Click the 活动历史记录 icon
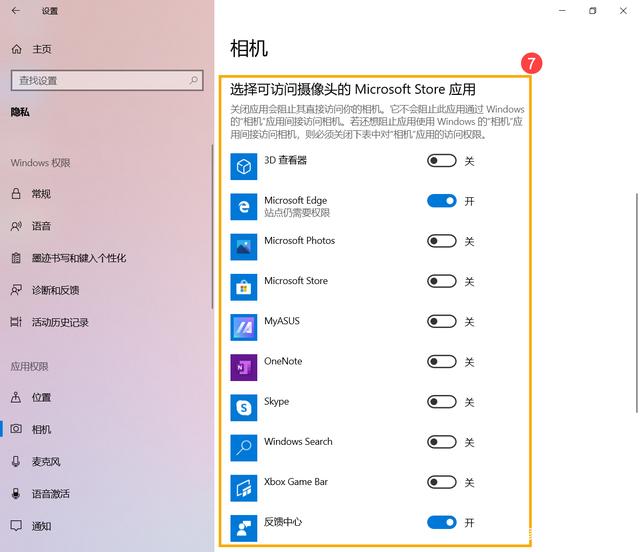The height and width of the screenshot is (552, 640). point(16,322)
